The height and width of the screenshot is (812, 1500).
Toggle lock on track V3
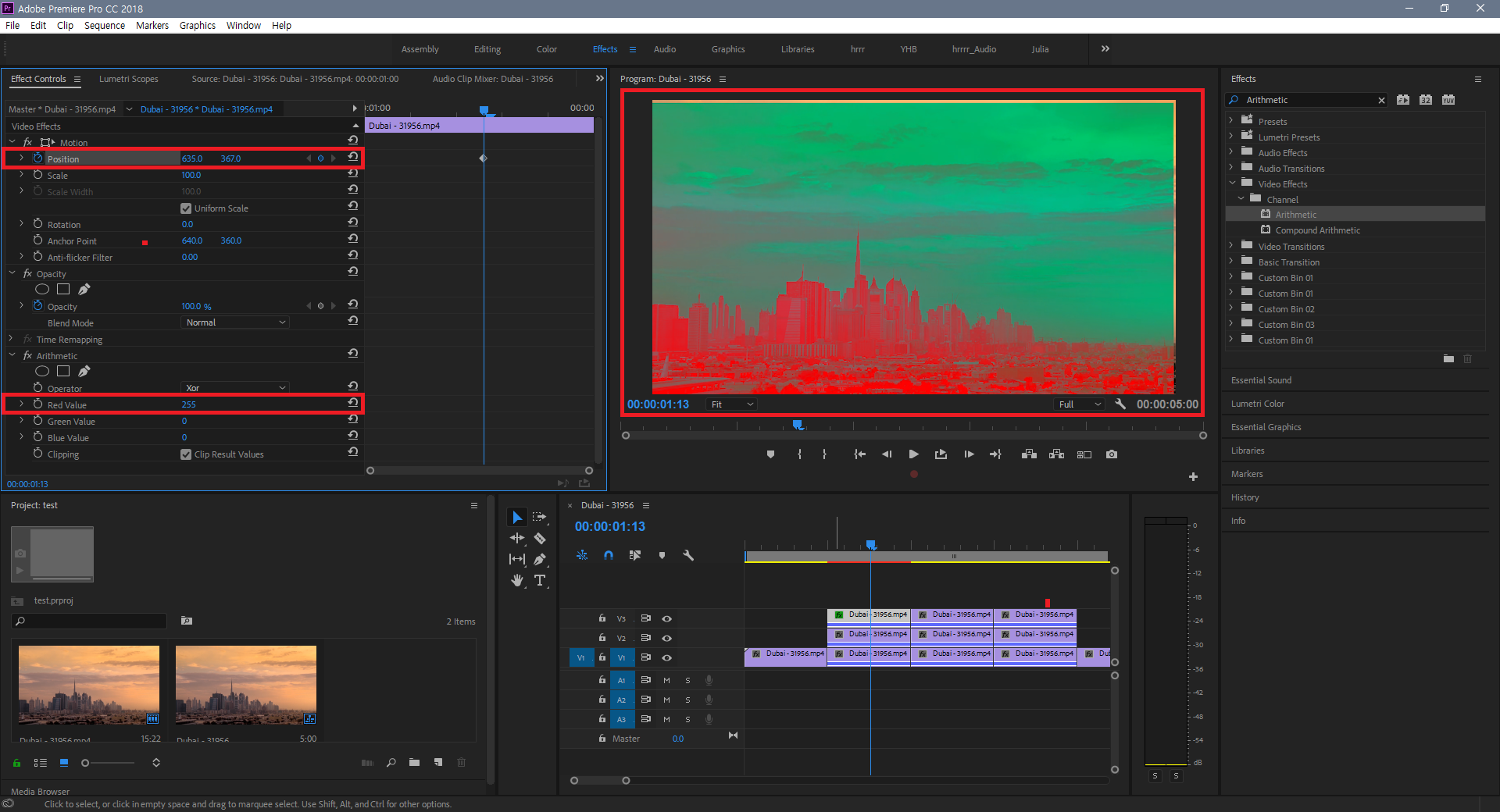pos(602,618)
